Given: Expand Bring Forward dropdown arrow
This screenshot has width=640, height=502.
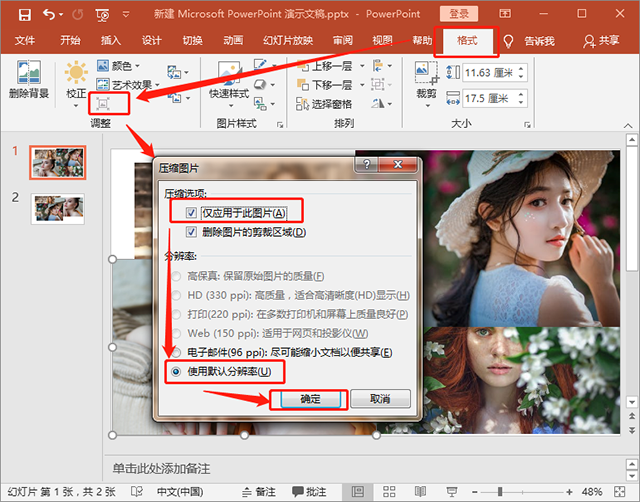Looking at the screenshot, I should [x=362, y=65].
